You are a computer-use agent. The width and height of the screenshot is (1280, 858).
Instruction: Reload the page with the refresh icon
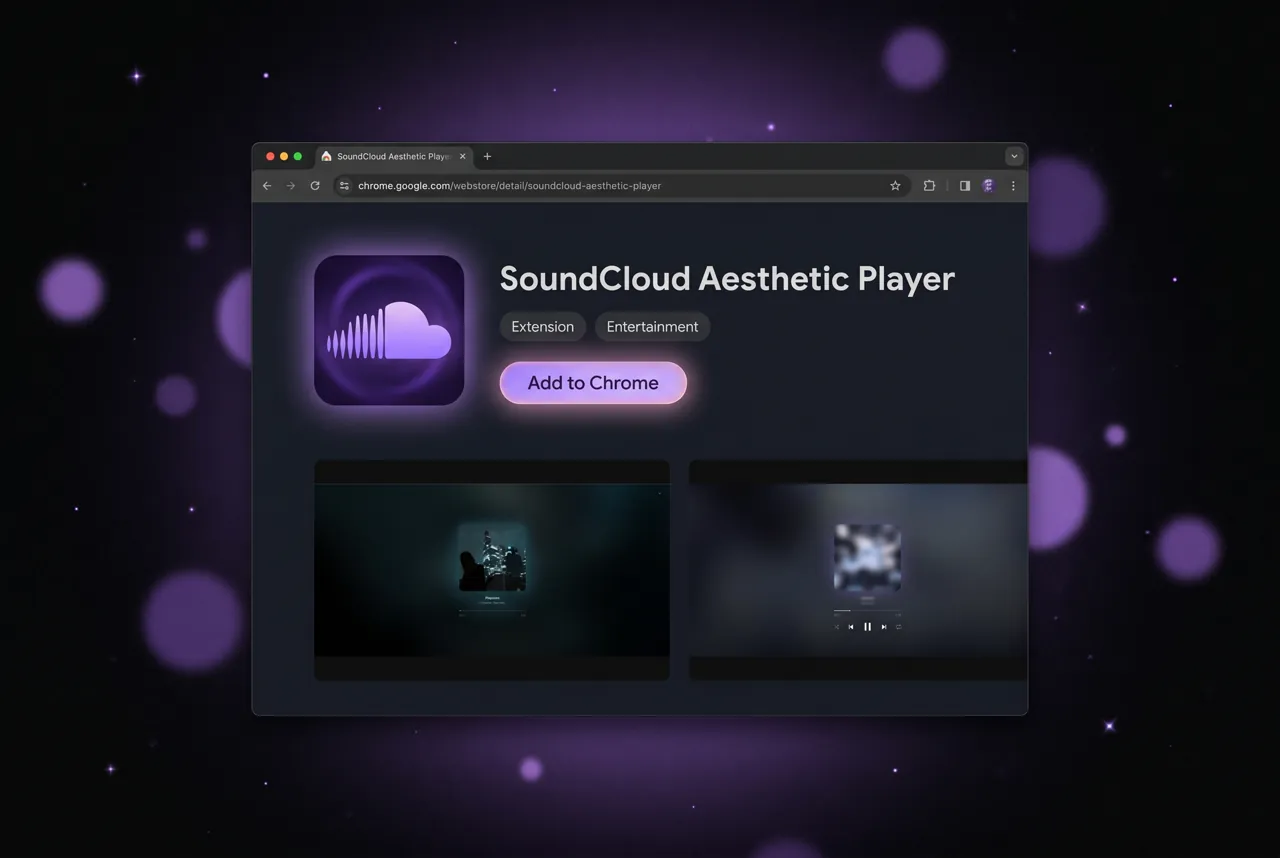tap(315, 186)
